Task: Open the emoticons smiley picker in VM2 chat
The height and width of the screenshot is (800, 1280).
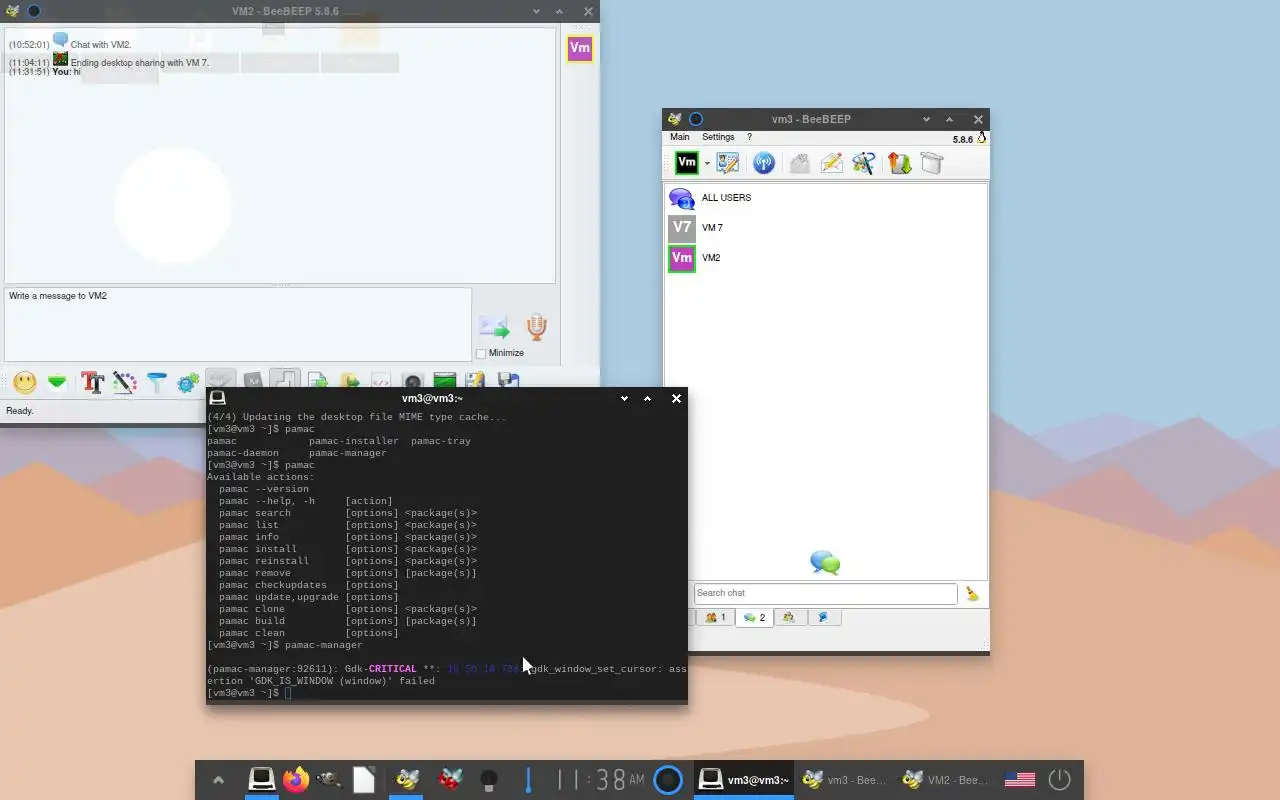Action: click(x=25, y=382)
